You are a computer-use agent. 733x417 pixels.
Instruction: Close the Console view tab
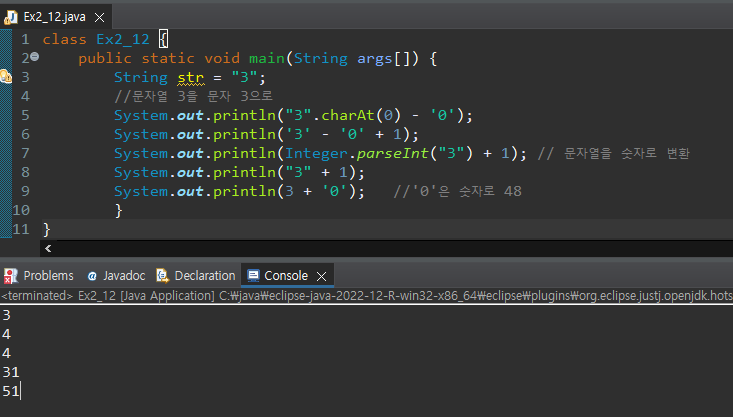point(322,276)
